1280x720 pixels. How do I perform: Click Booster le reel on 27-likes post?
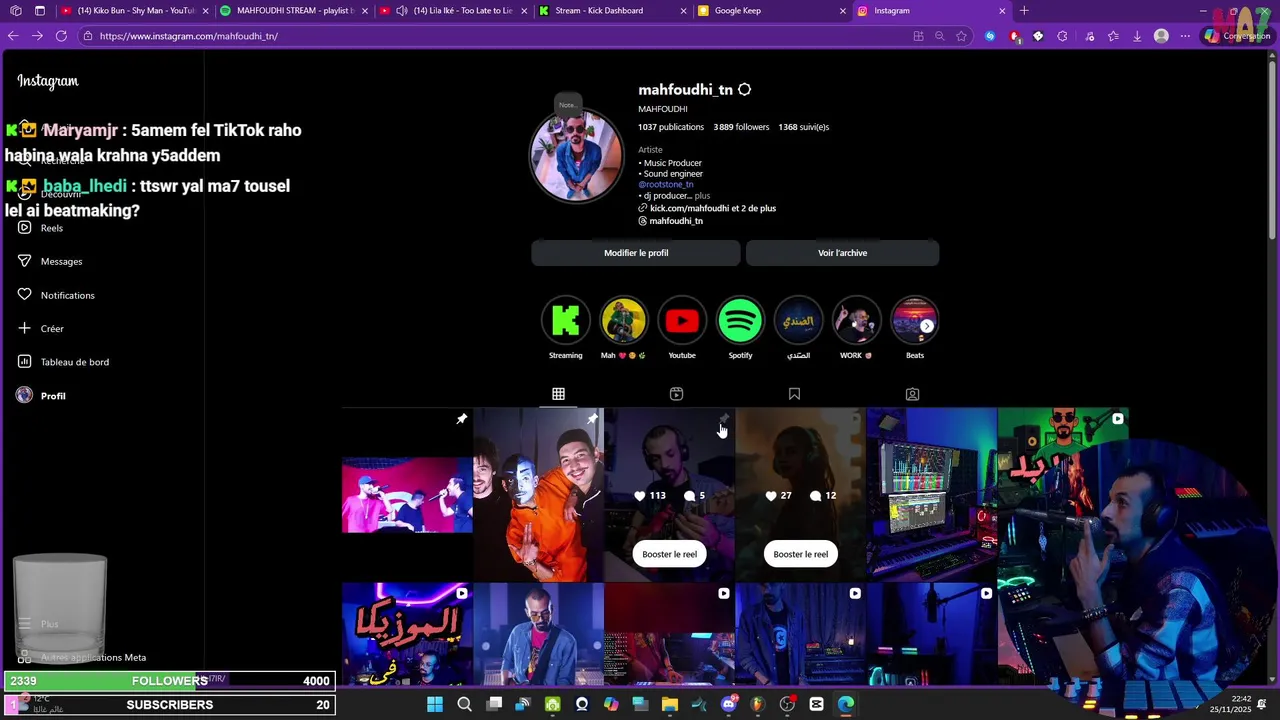800,554
